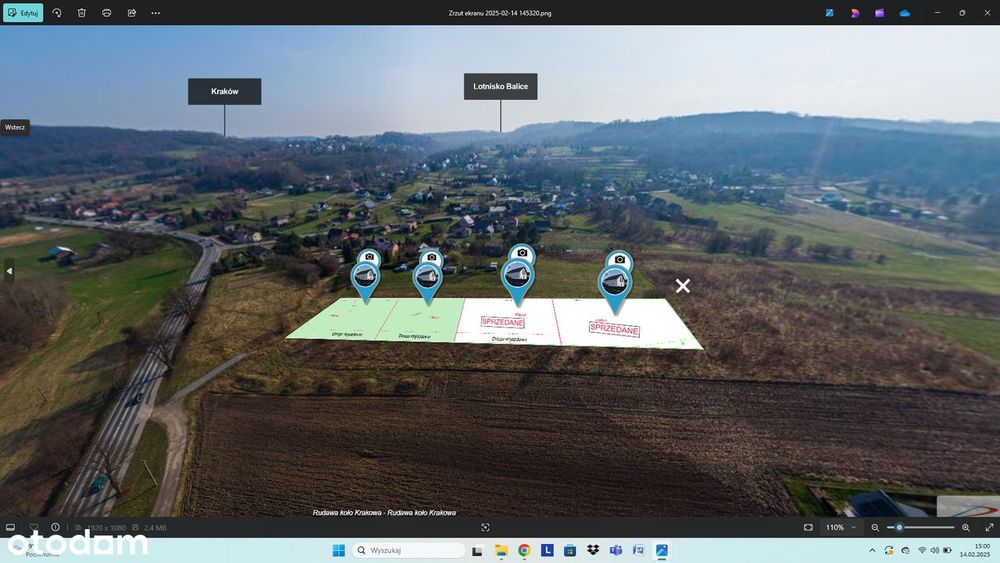The height and width of the screenshot is (563, 1000).
Task: Click the scan/visual search icon in bottom bar
Action: pyautogui.click(x=485, y=527)
